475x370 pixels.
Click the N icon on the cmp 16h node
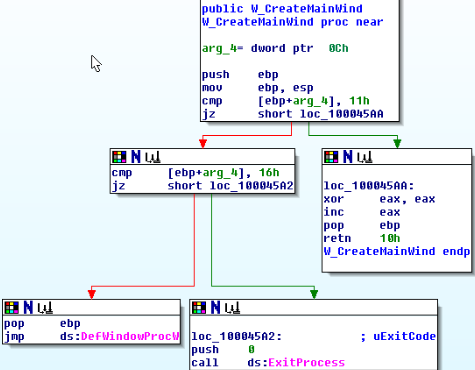tap(136, 157)
